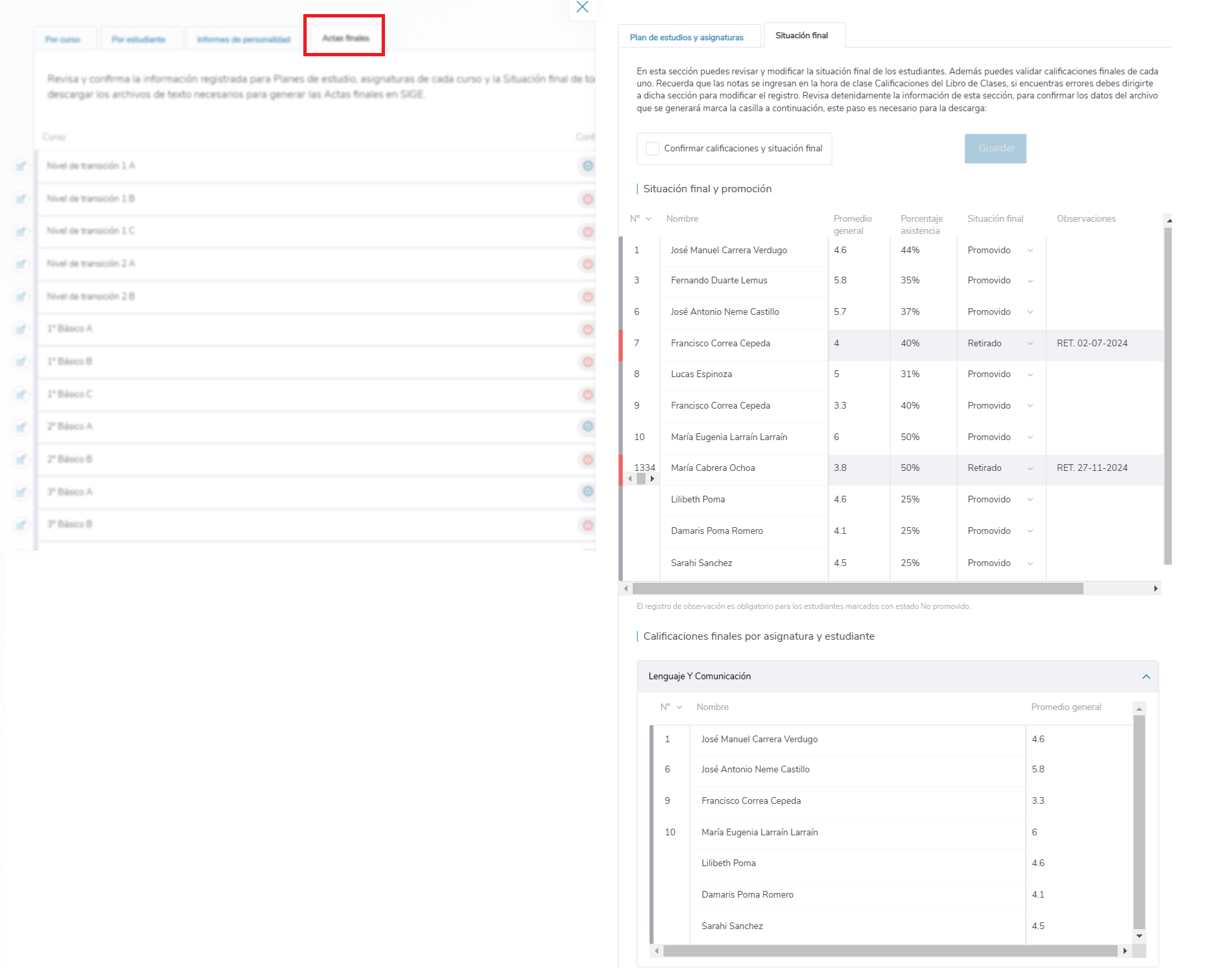Click Sarahi Sanchez in Lenguaje Y Comunicación table
Viewport: 1232px width, 974px height.
(x=732, y=926)
